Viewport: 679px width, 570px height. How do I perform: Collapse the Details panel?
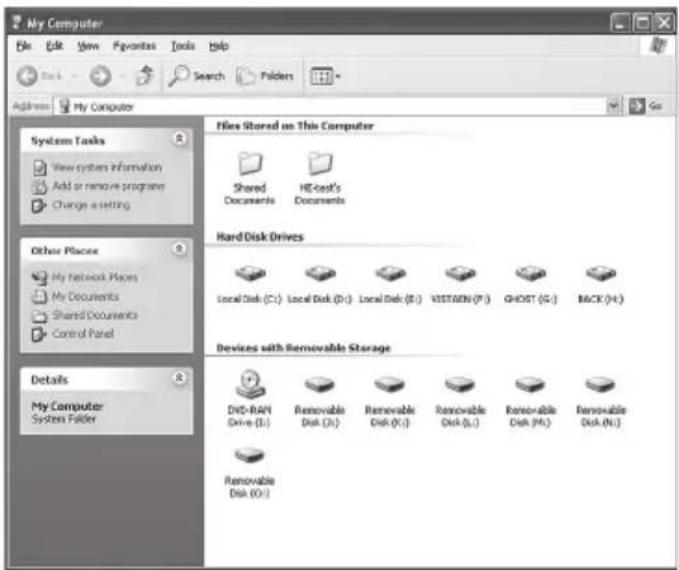tap(179, 378)
